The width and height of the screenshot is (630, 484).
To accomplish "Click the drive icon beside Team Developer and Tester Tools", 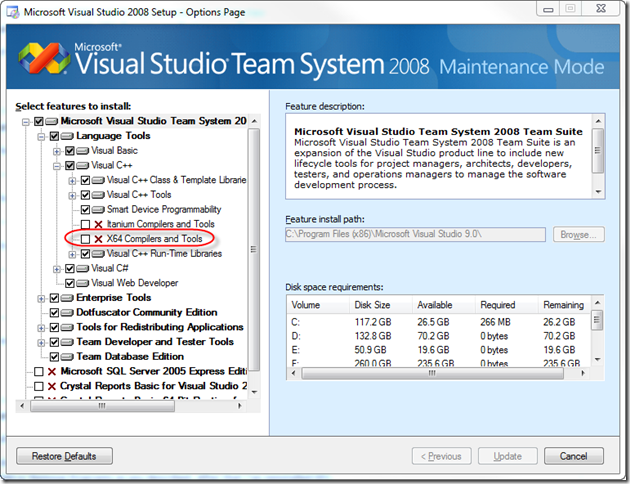I will (x=67, y=342).
